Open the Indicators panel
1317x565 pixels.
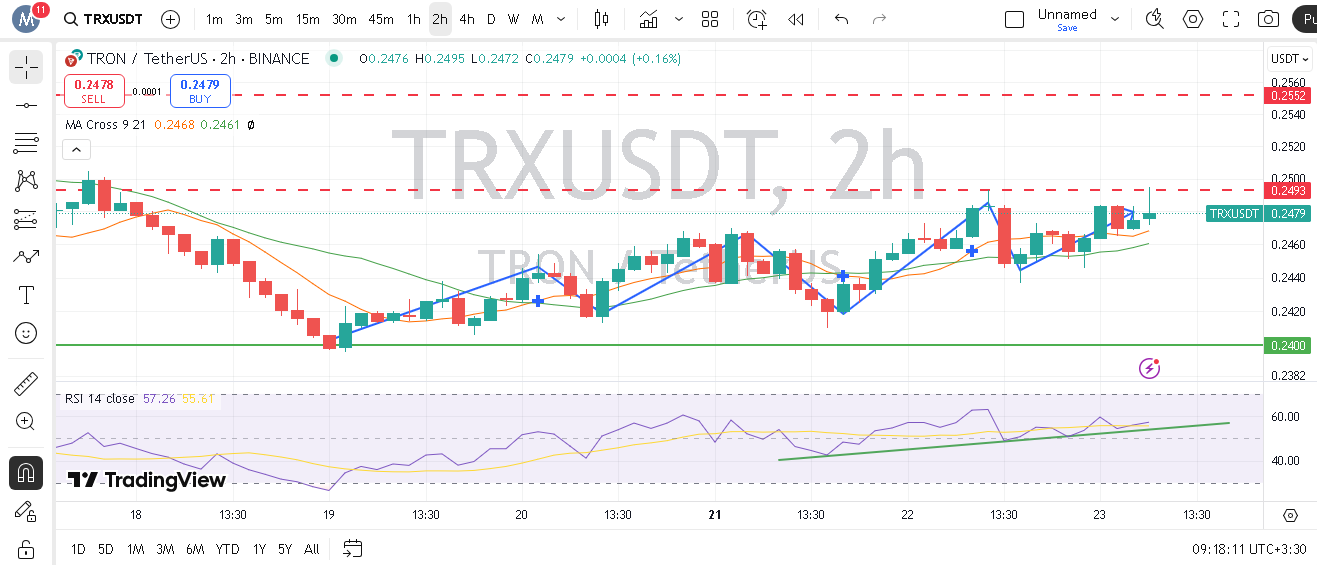point(649,19)
